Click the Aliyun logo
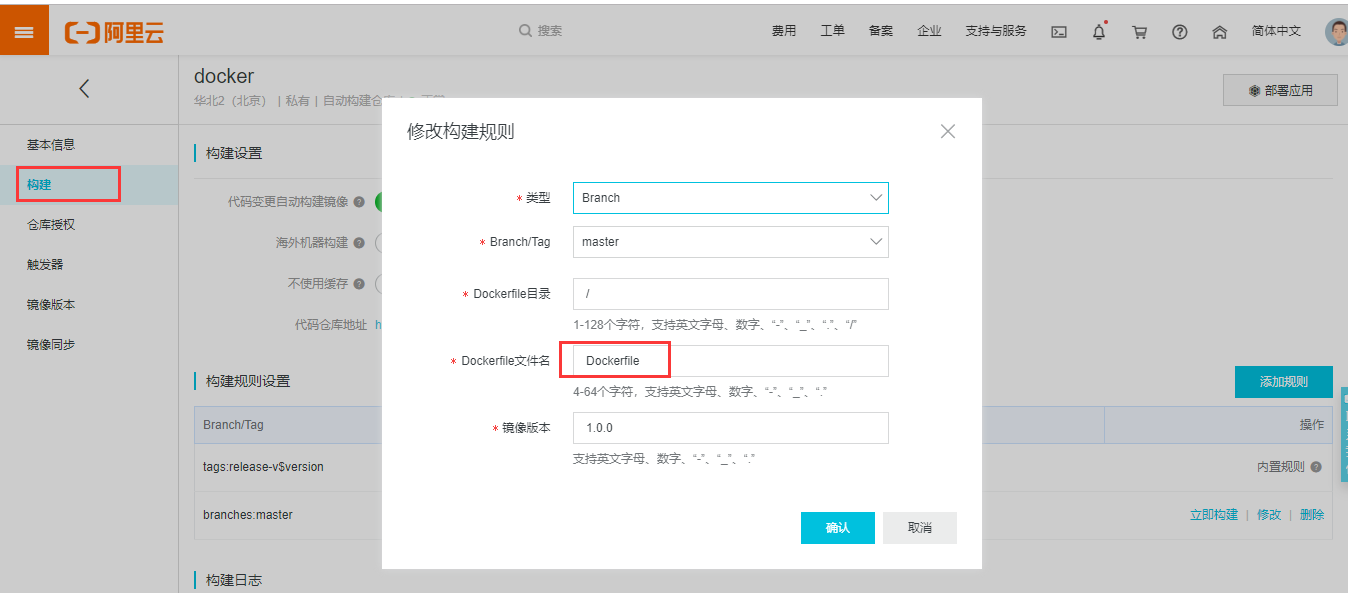1348x593 pixels. tap(113, 30)
